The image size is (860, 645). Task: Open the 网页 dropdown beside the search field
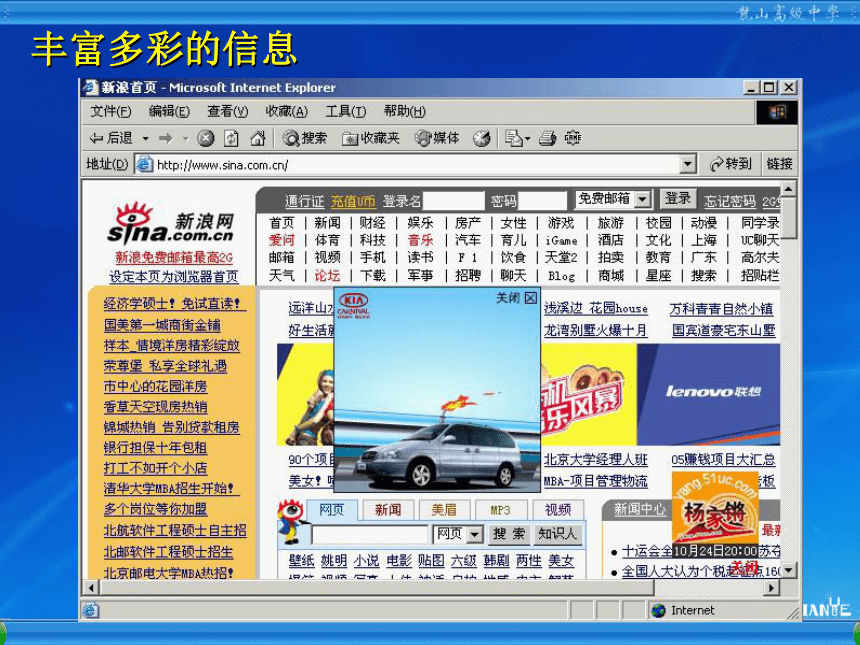[x=474, y=534]
